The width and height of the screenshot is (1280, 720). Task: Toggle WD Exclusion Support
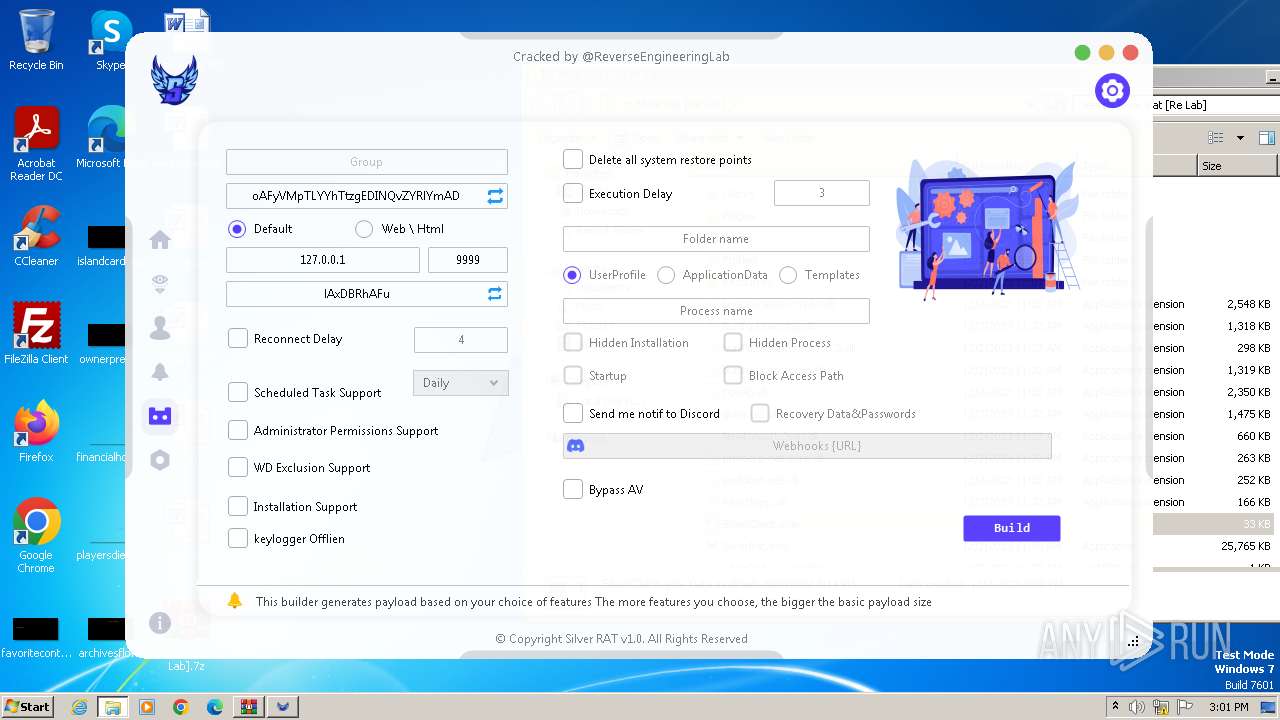click(238, 468)
